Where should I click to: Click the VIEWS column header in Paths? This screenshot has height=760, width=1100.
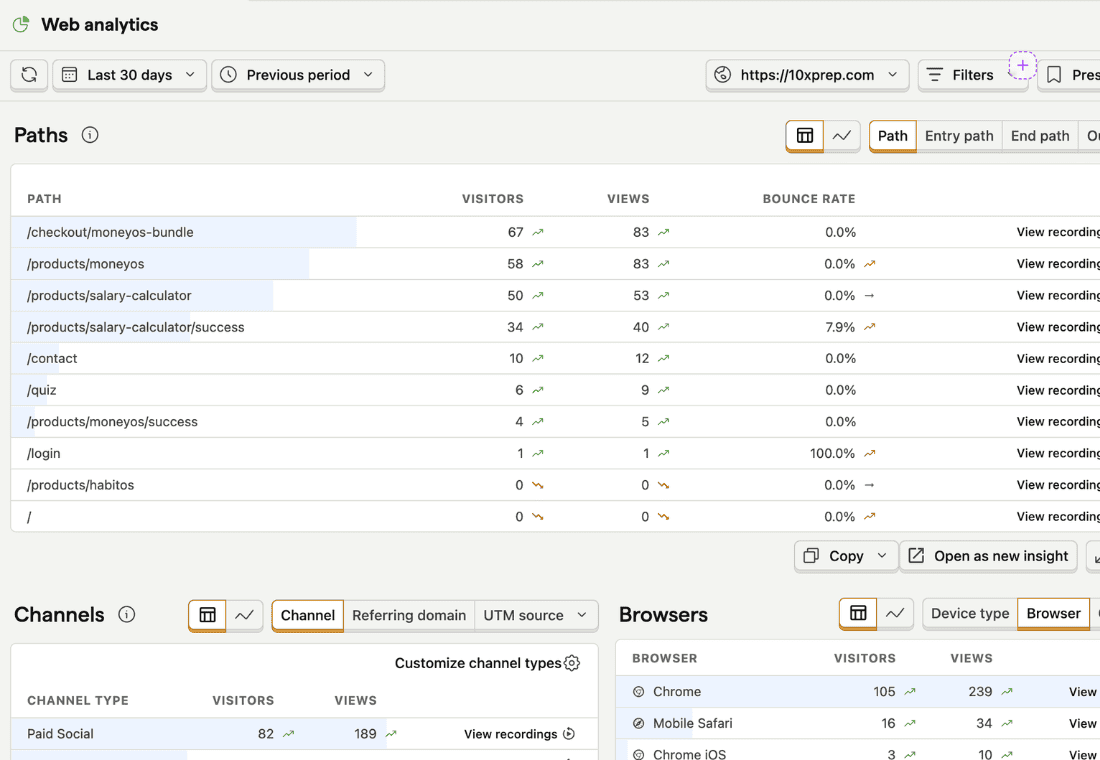pos(628,199)
